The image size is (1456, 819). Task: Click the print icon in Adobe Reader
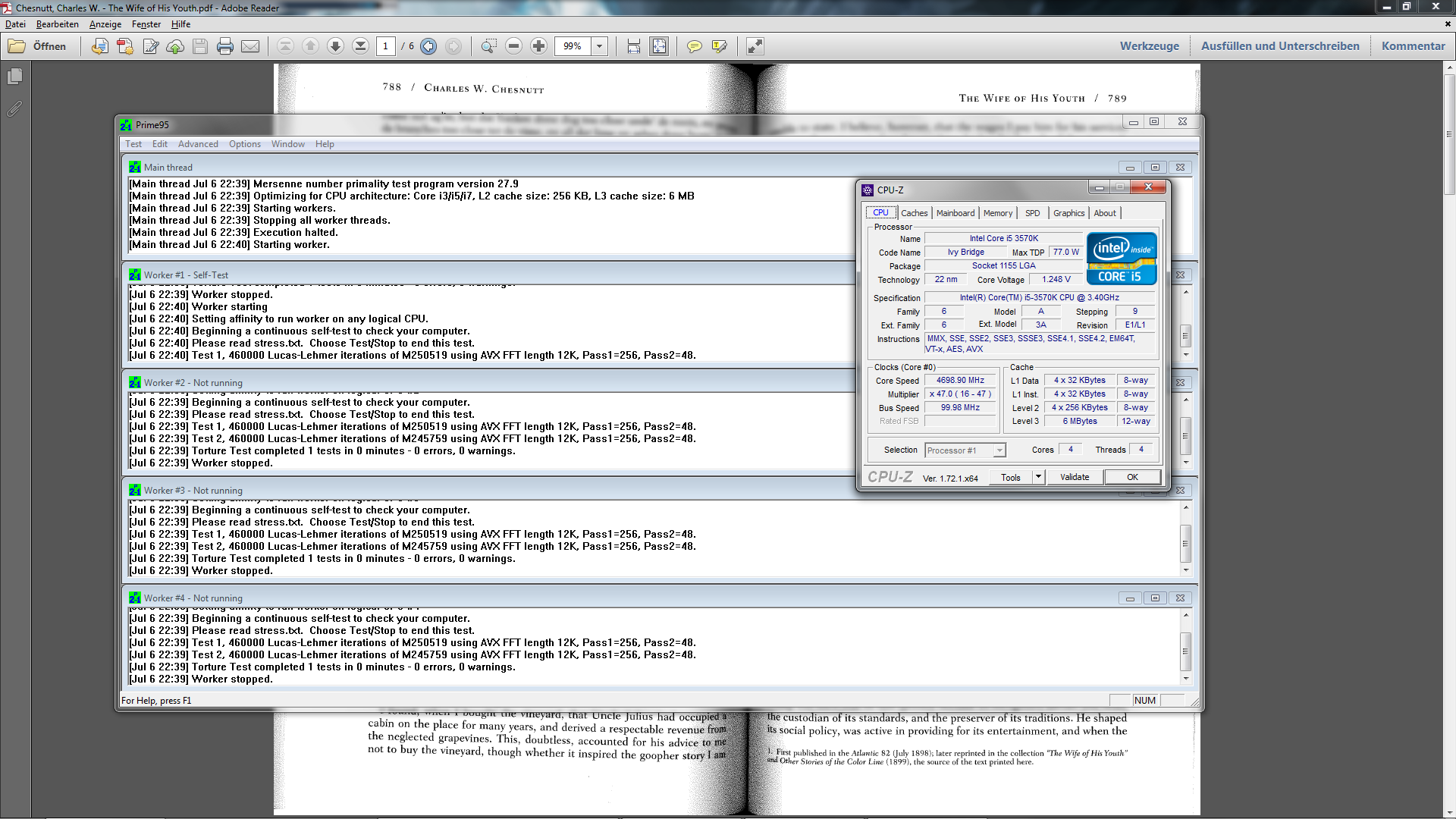(x=225, y=46)
